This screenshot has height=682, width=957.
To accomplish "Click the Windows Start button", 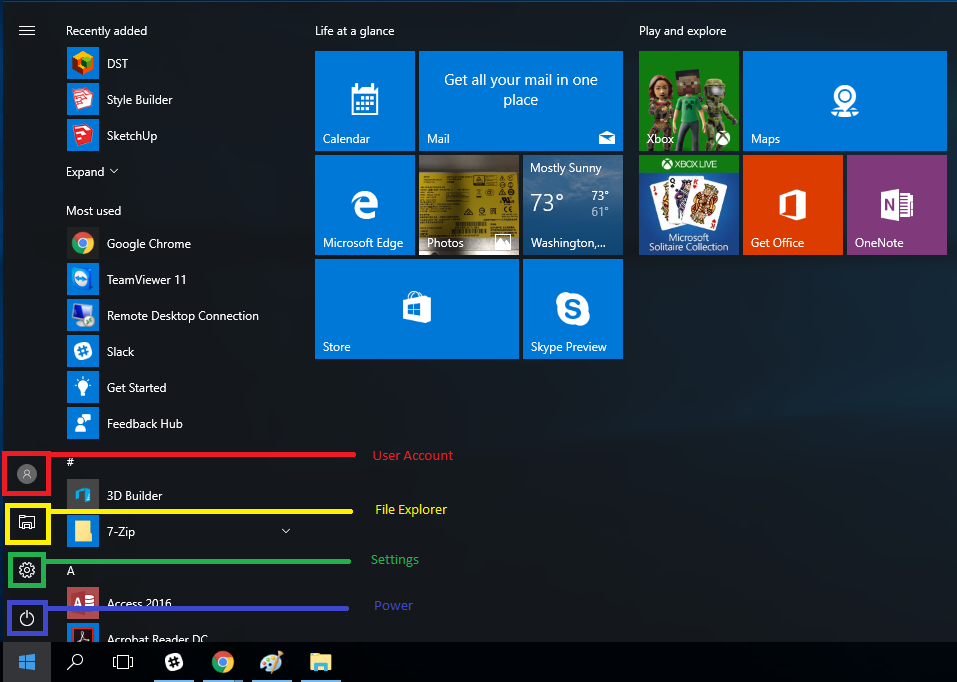I will pos(26,662).
